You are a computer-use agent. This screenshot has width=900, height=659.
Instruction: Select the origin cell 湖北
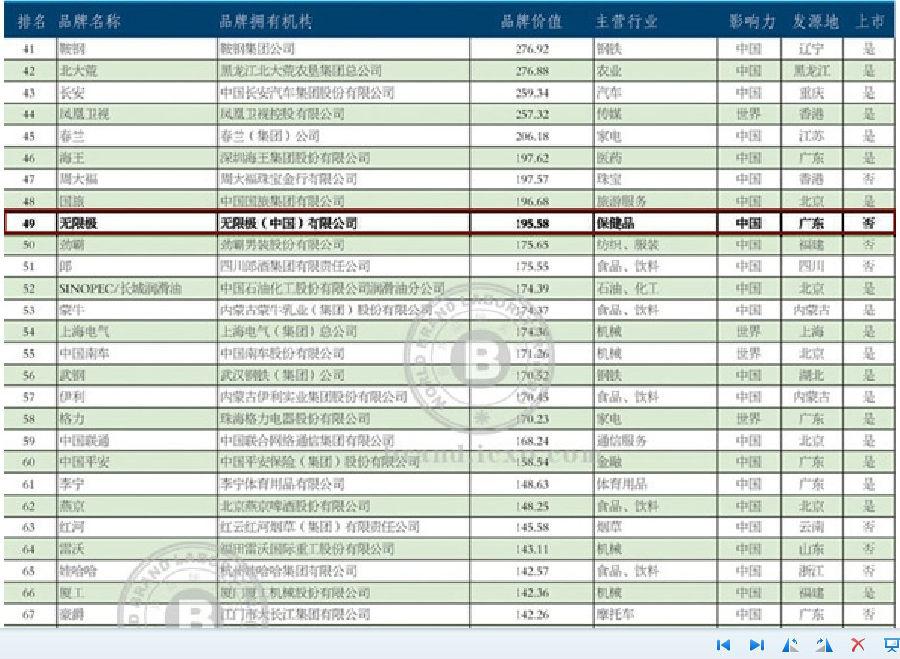click(812, 375)
